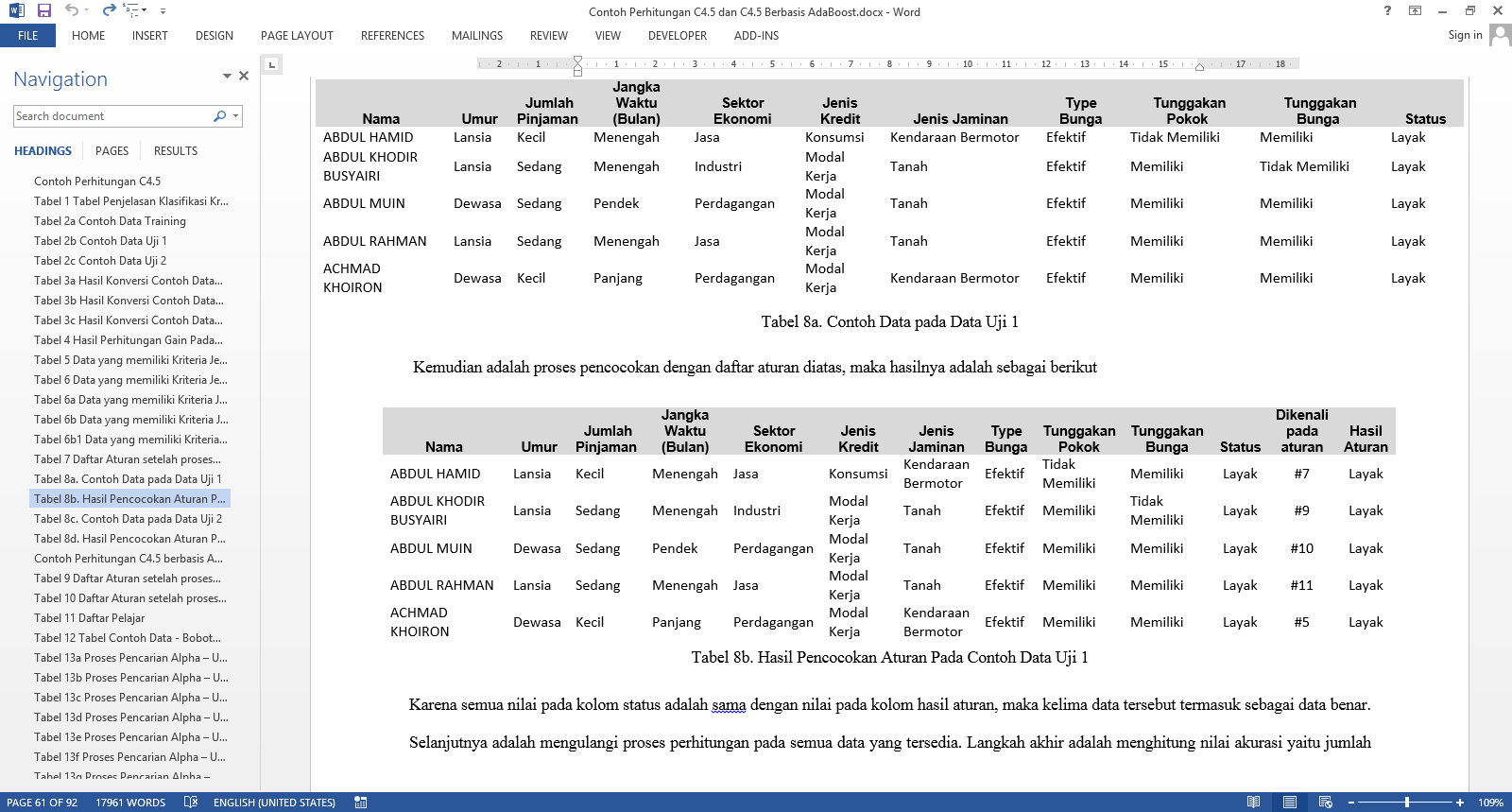Click the macro recording status bar icon
Screen dimensions: 1512x812
tap(361, 802)
